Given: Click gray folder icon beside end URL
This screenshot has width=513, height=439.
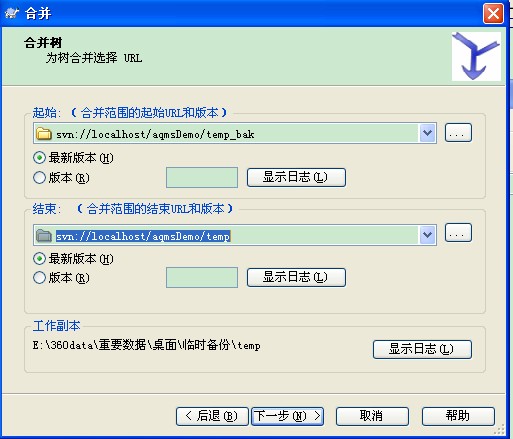Looking at the screenshot, I should [x=44, y=235].
